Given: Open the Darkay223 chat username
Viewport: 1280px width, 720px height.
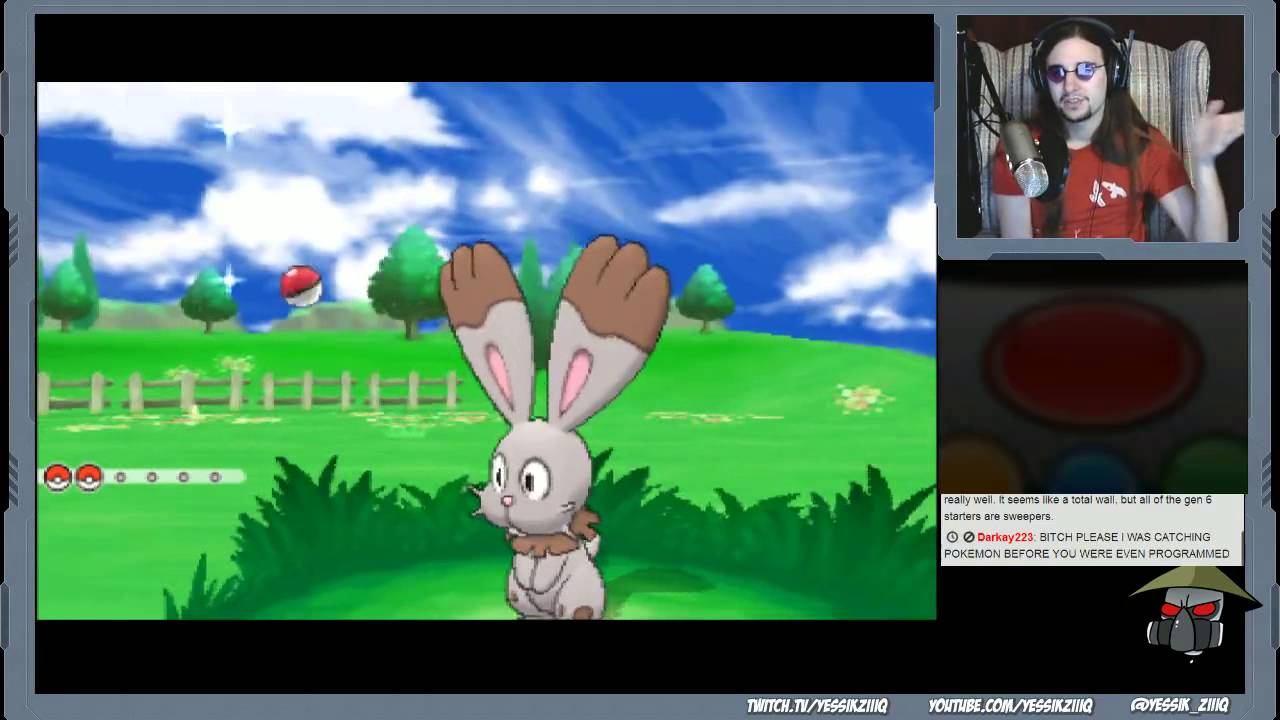Looking at the screenshot, I should pyautogui.click(x=1005, y=538).
